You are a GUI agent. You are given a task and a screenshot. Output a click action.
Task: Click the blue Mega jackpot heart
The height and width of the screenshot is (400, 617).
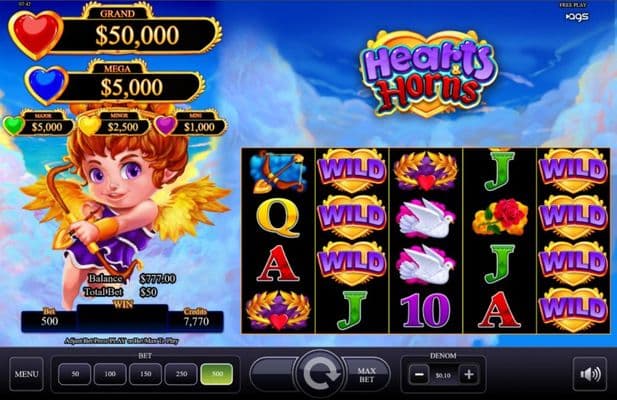pyautogui.click(x=46, y=86)
